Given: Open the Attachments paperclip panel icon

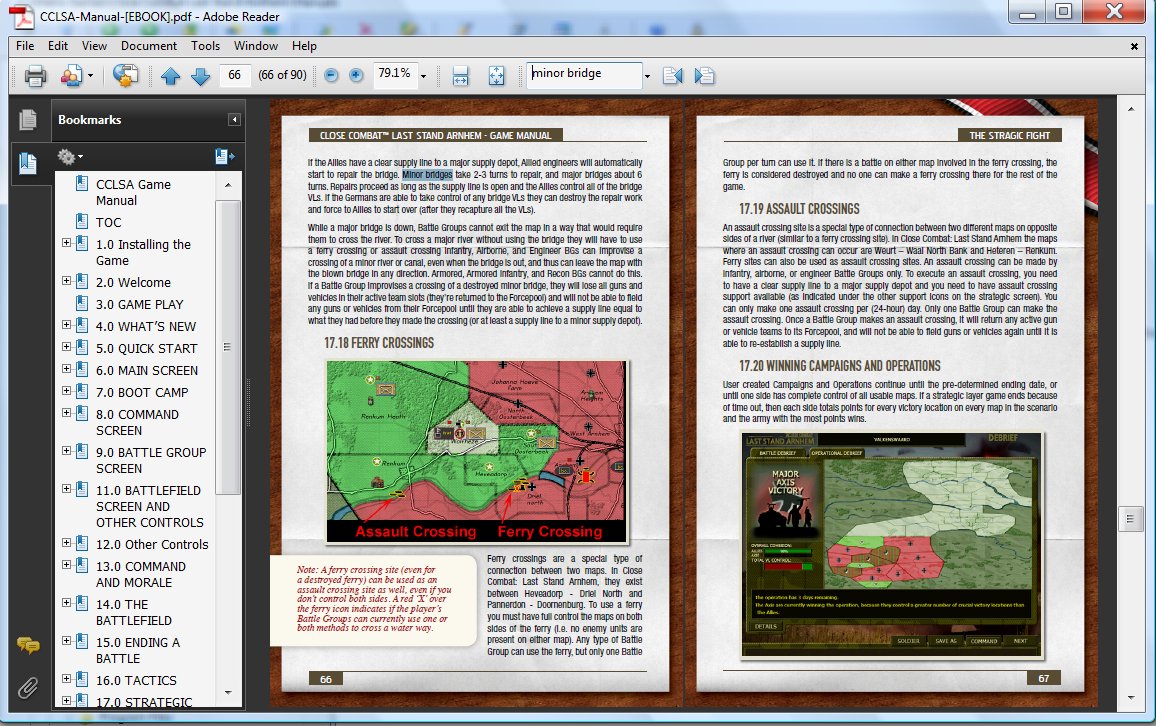Looking at the screenshot, I should 28,688.
